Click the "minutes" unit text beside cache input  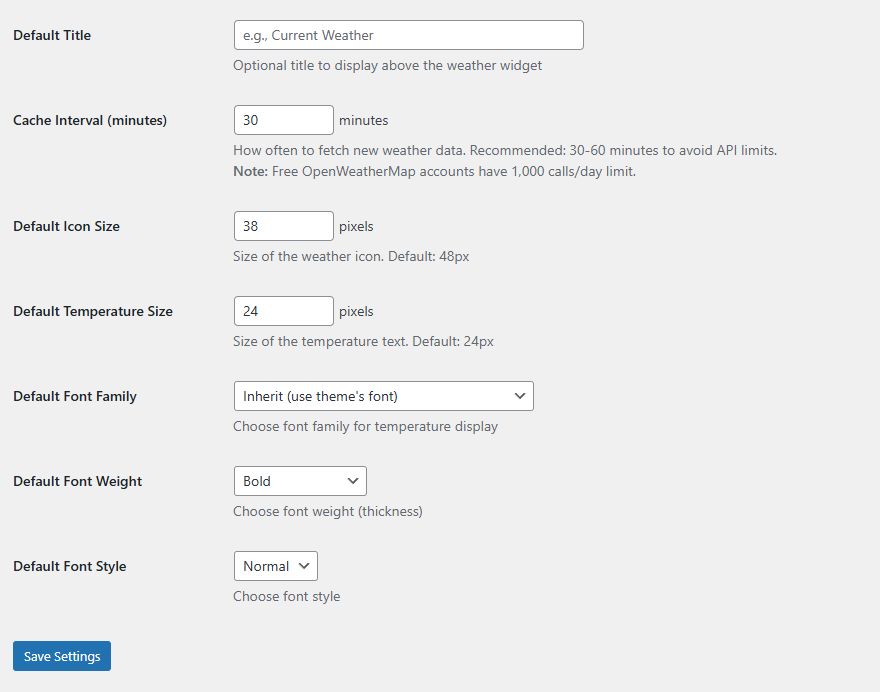point(363,120)
